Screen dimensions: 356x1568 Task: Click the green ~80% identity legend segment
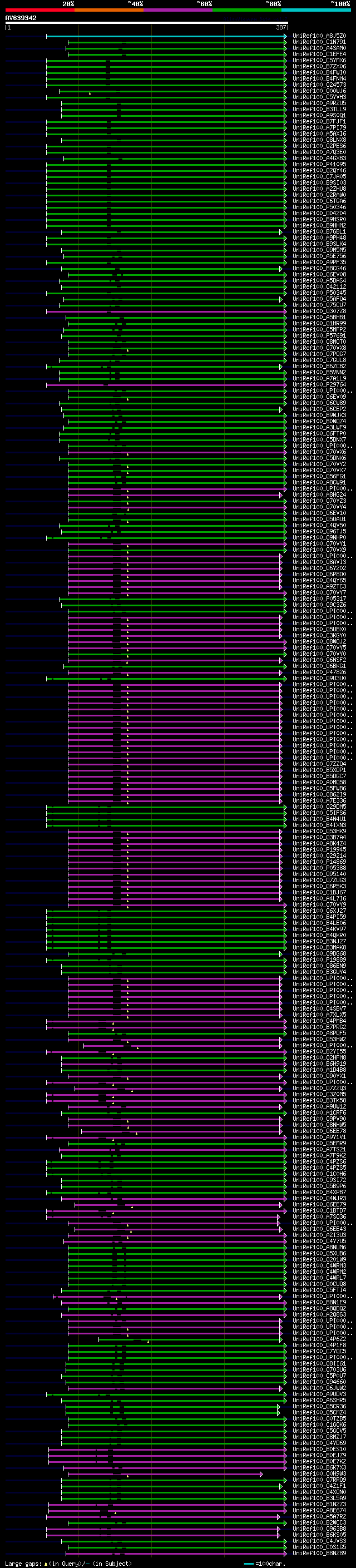(x=247, y=10)
